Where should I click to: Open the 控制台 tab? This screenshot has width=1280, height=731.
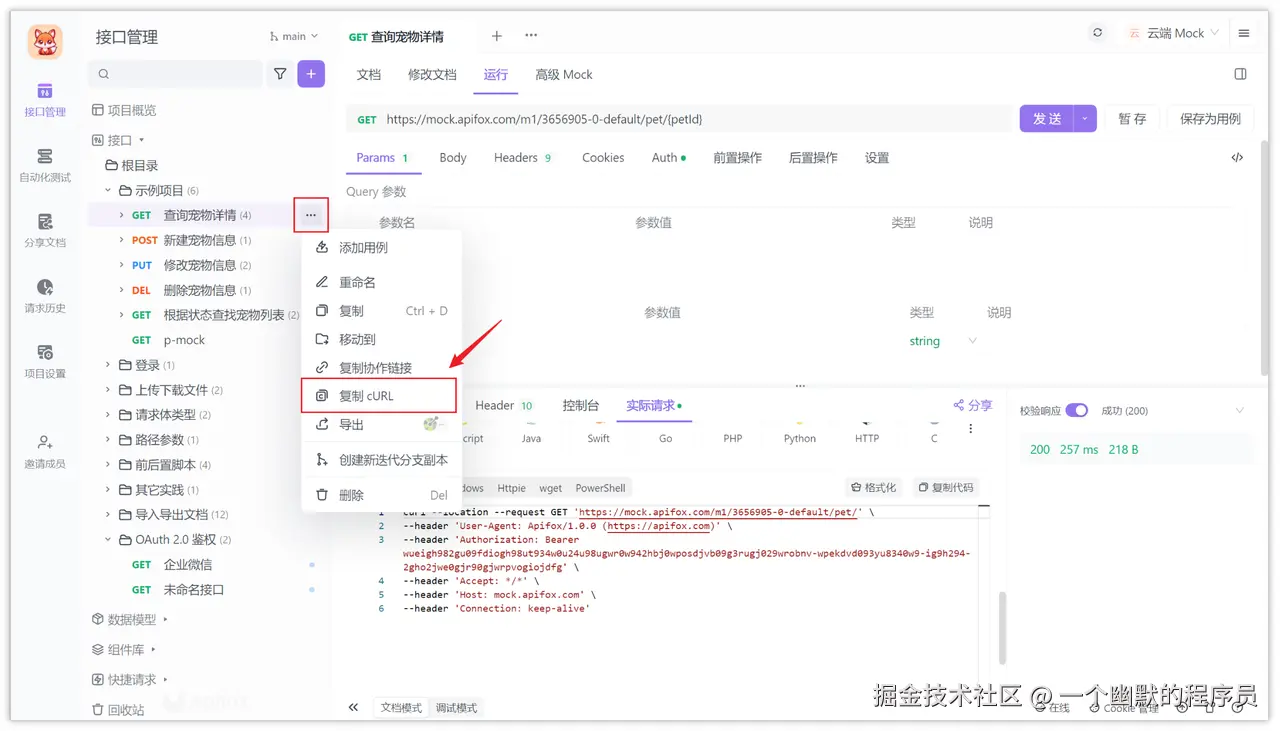(x=581, y=405)
